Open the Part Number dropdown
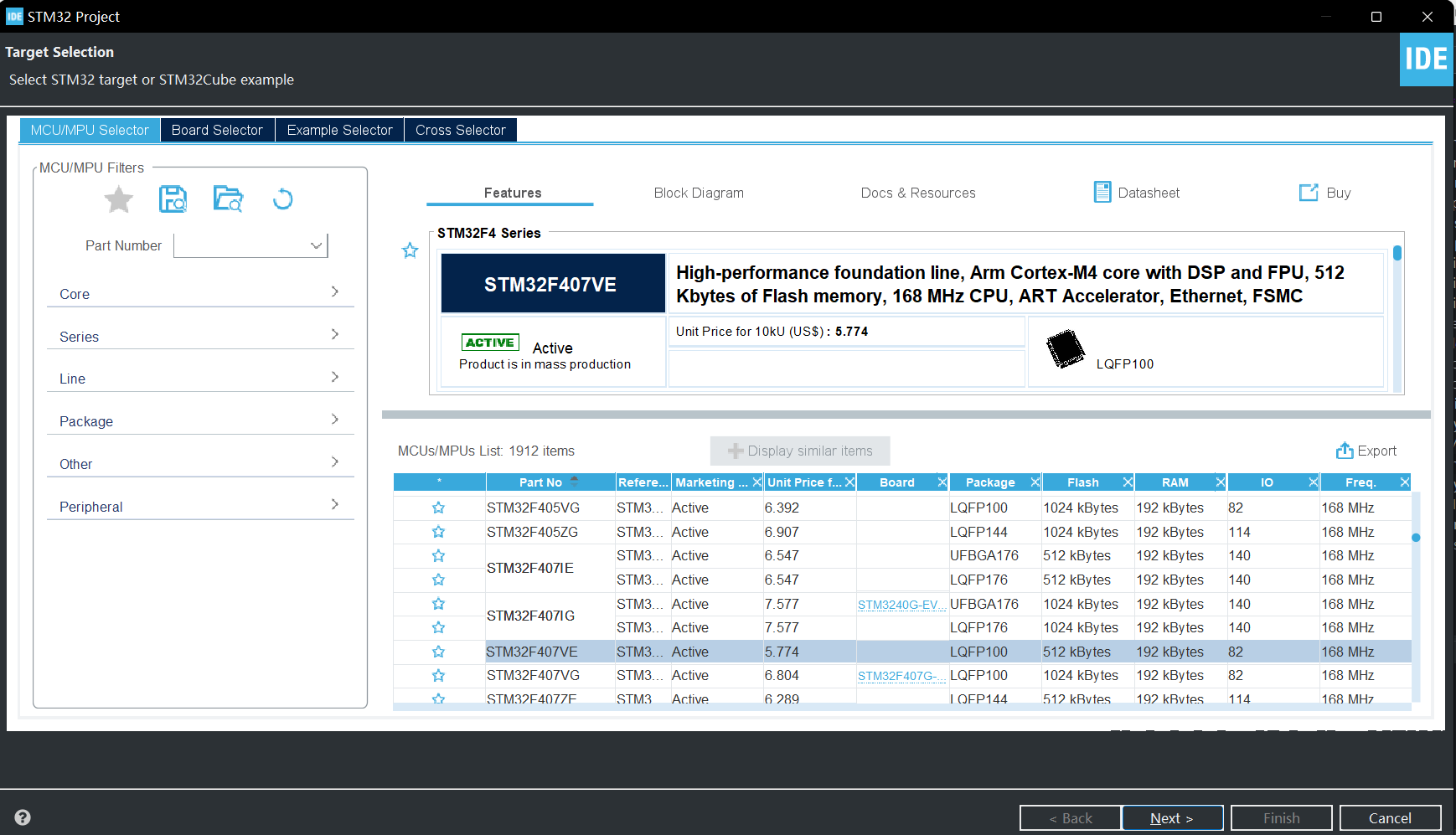 pyautogui.click(x=316, y=245)
